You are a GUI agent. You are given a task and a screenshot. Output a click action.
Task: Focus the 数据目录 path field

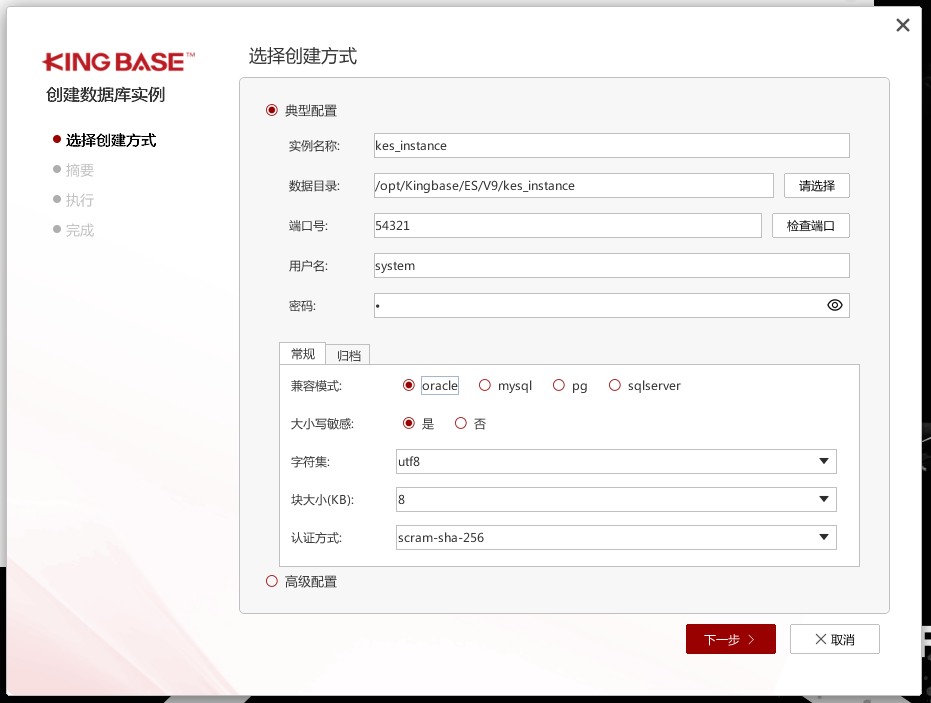pos(574,185)
